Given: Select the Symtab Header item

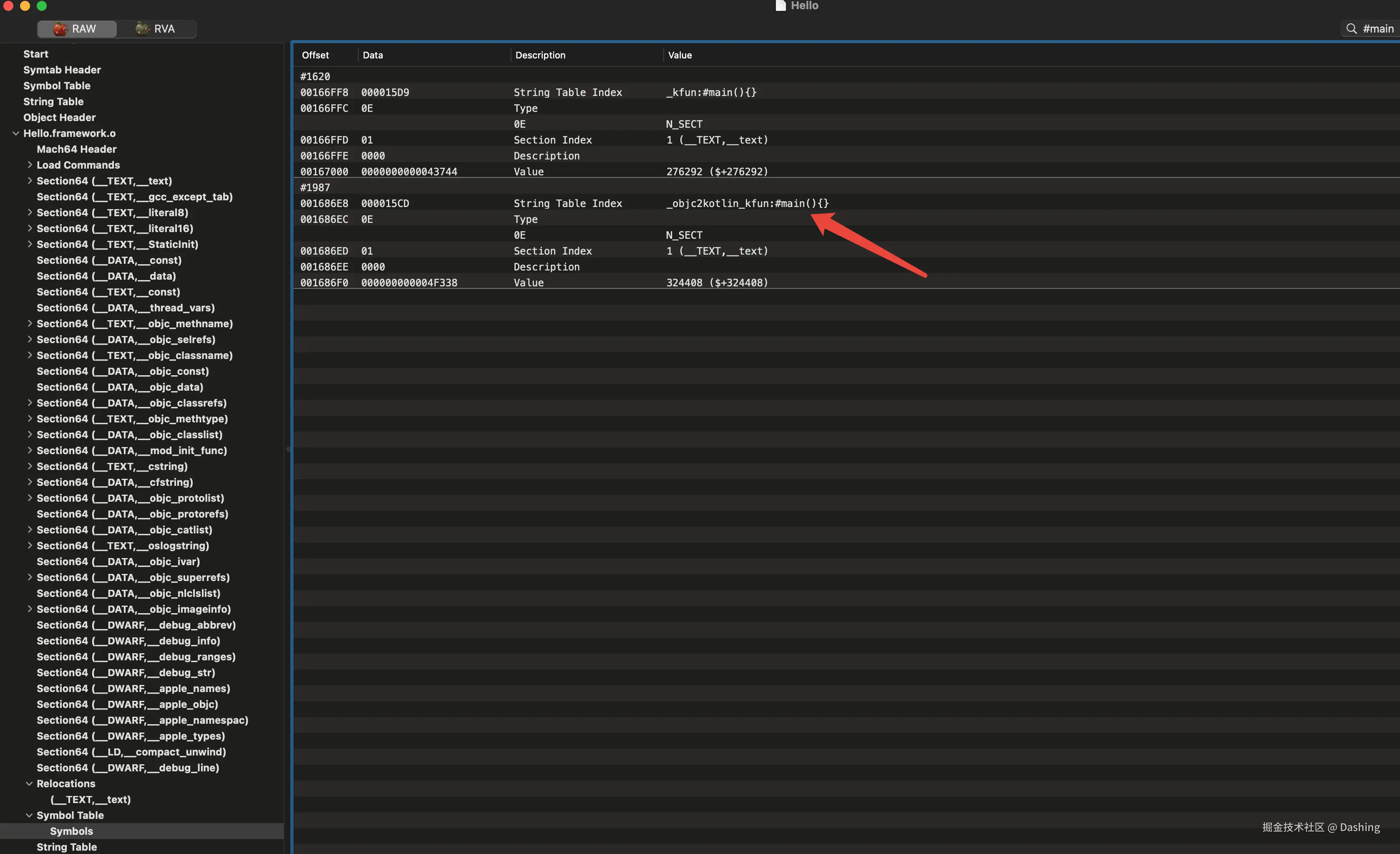Looking at the screenshot, I should click(62, 70).
